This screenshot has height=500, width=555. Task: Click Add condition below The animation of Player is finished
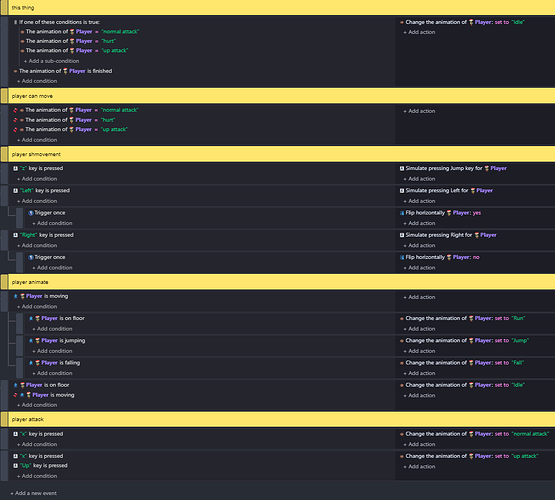(37, 81)
